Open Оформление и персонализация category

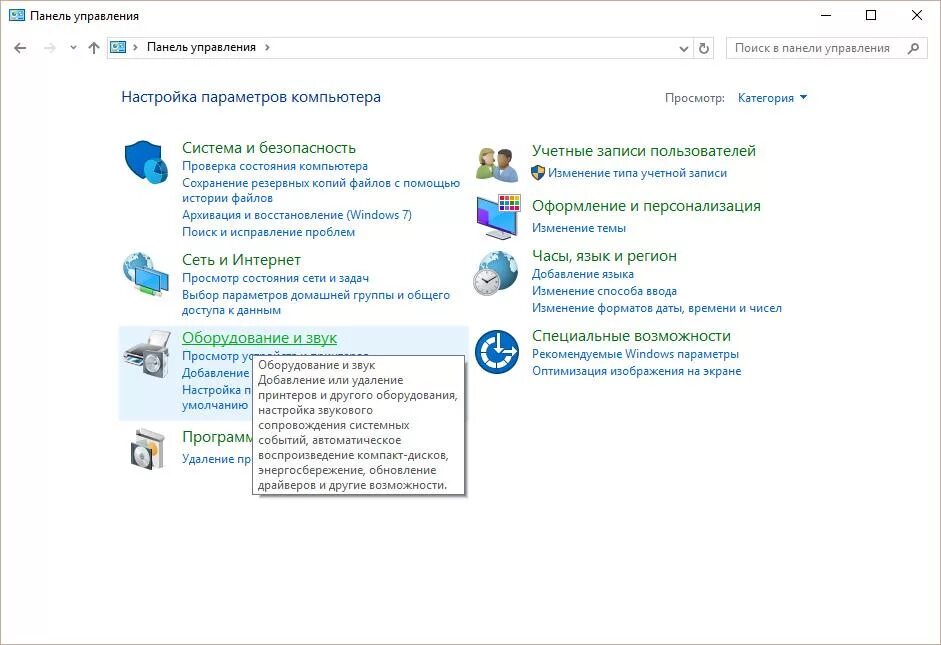click(646, 206)
